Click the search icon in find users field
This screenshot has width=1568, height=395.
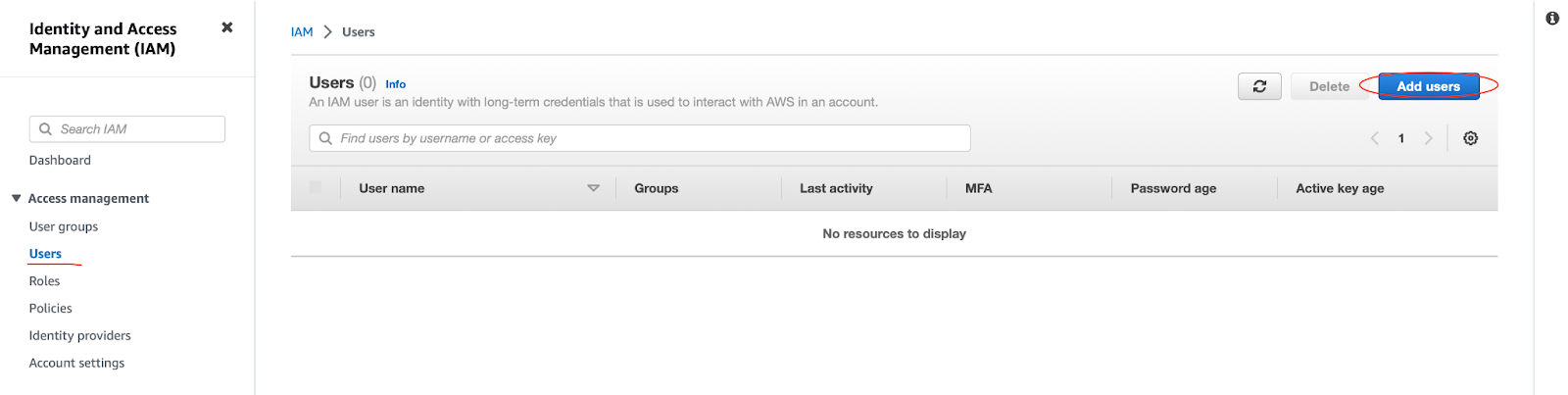tap(325, 138)
